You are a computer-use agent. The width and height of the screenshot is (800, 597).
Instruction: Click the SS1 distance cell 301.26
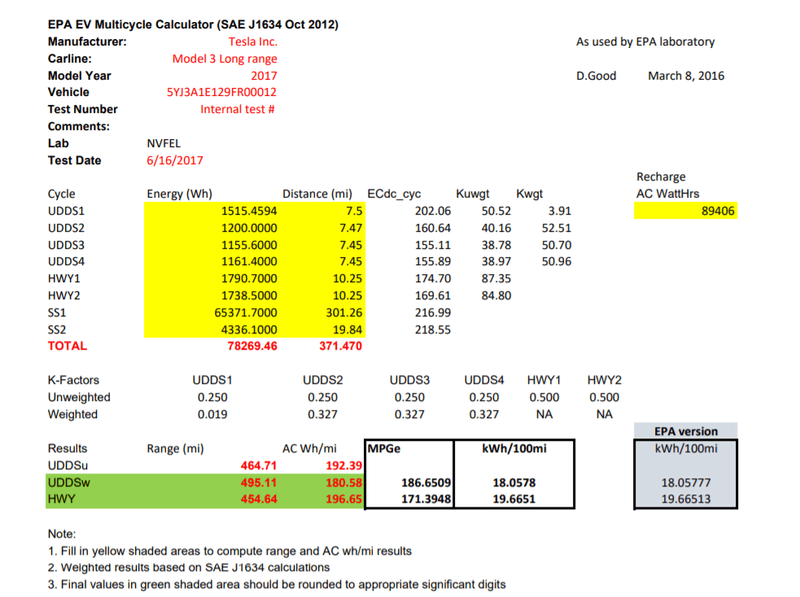click(344, 312)
